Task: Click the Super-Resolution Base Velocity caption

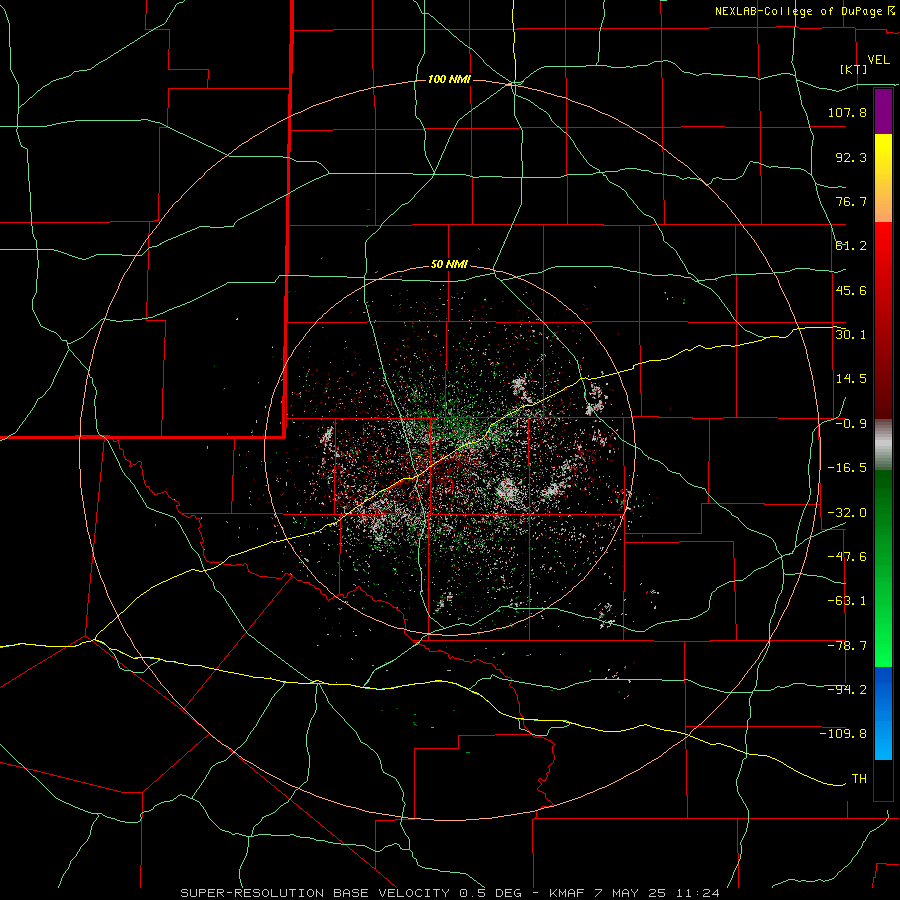Action: click(x=449, y=893)
